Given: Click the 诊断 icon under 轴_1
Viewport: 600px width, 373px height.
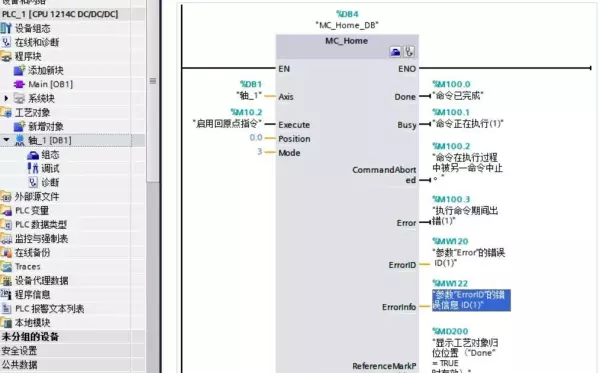Looking at the screenshot, I should click(x=33, y=182).
